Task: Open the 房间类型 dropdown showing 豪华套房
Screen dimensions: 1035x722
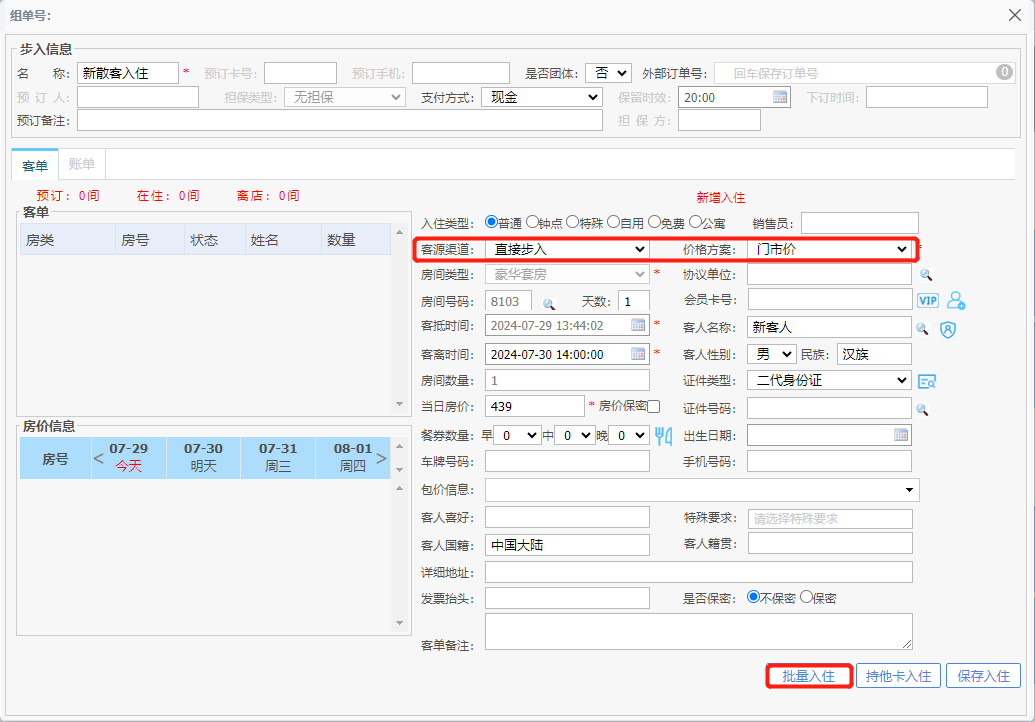Action: (x=567, y=274)
